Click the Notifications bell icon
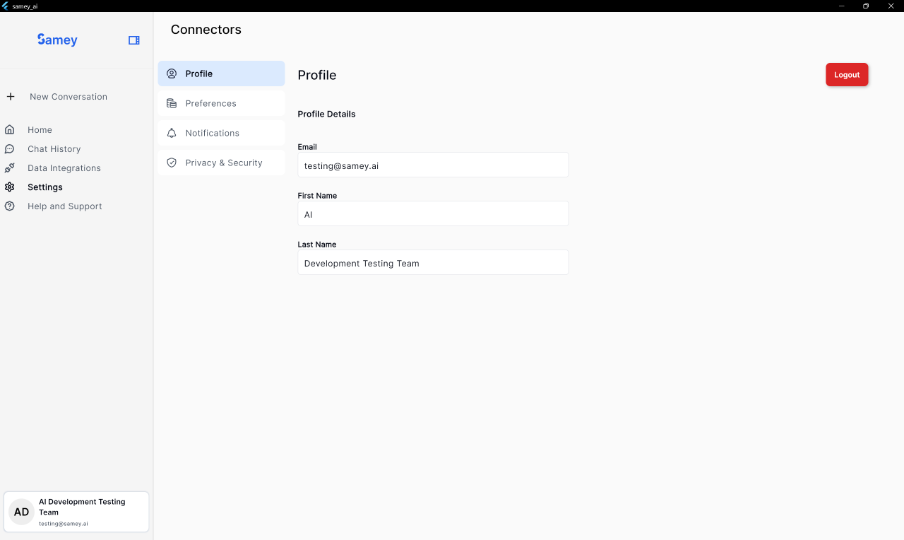This screenshot has width=904, height=540. 172,133
